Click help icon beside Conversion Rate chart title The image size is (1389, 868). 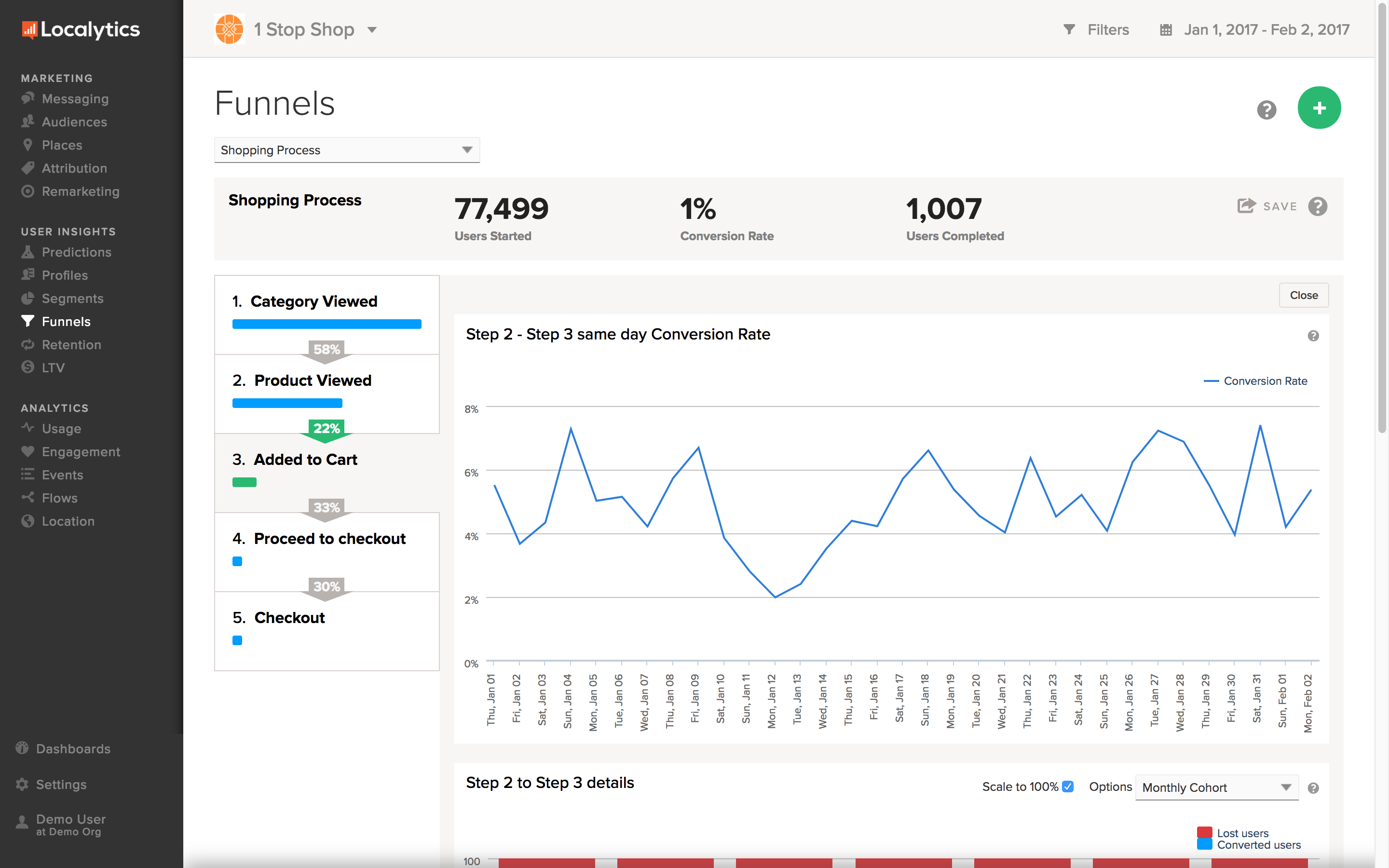1313,336
